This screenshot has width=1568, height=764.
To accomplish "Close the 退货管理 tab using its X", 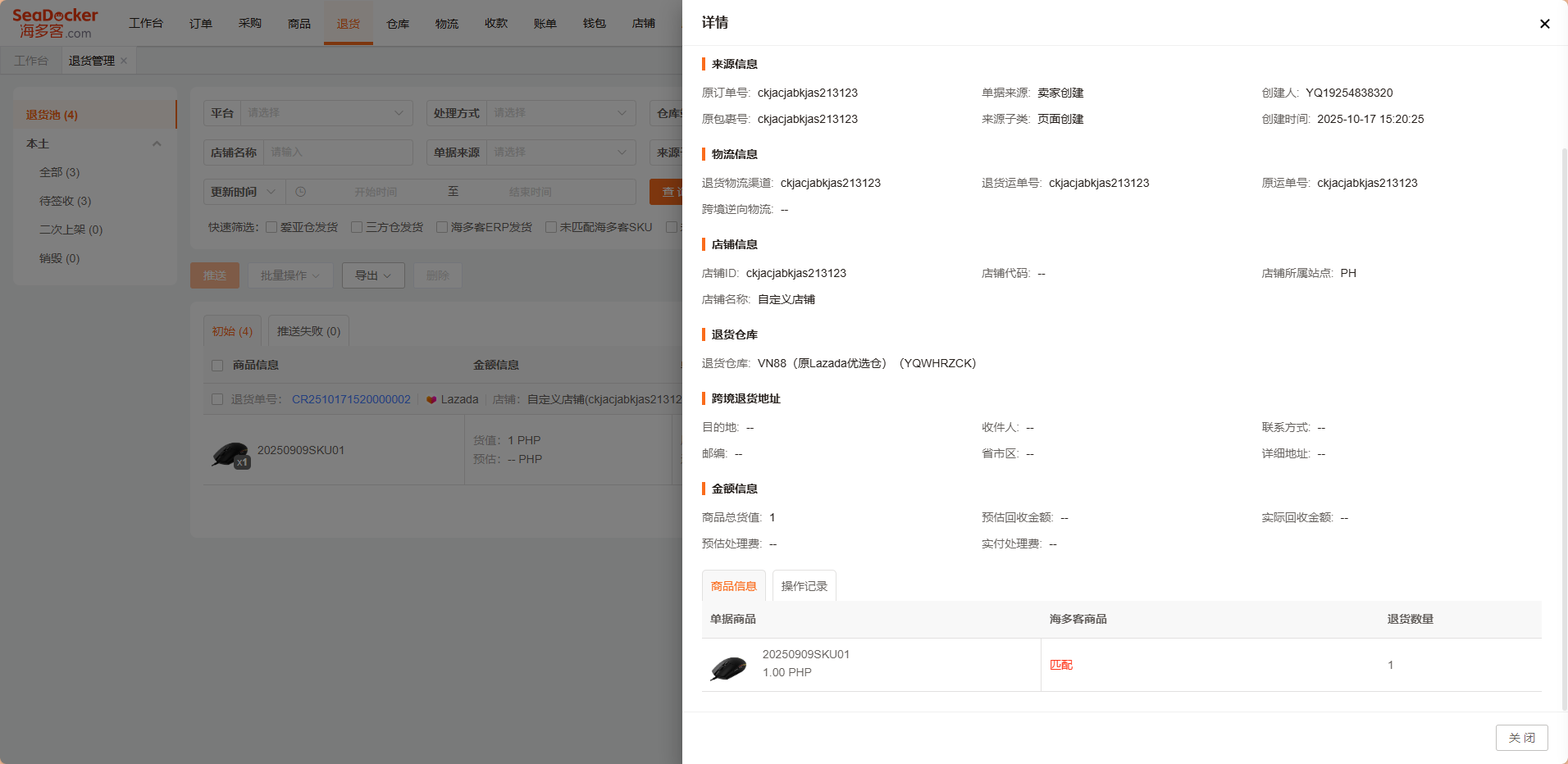I will [124, 61].
